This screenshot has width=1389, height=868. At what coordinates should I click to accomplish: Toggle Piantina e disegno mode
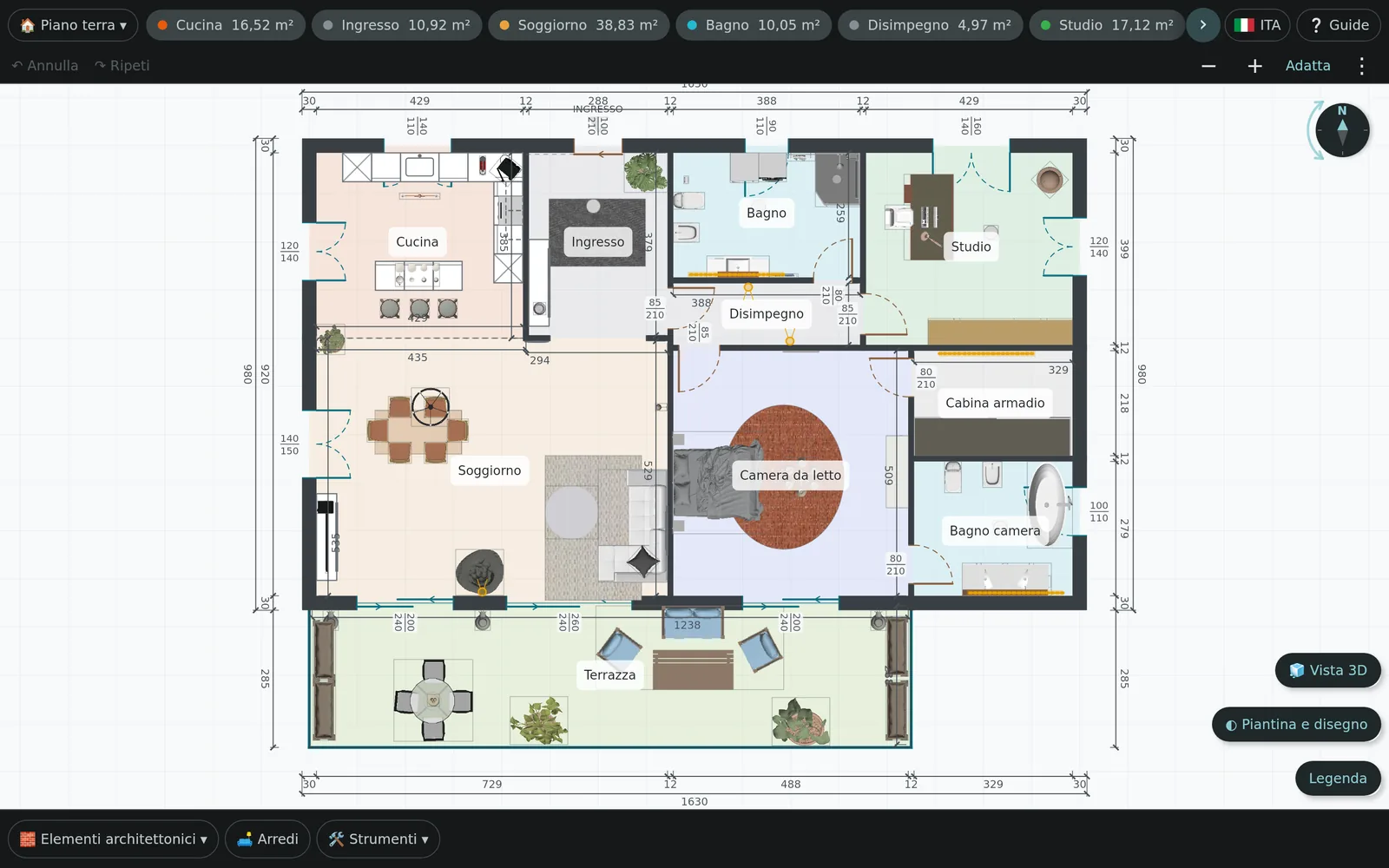(x=1295, y=724)
